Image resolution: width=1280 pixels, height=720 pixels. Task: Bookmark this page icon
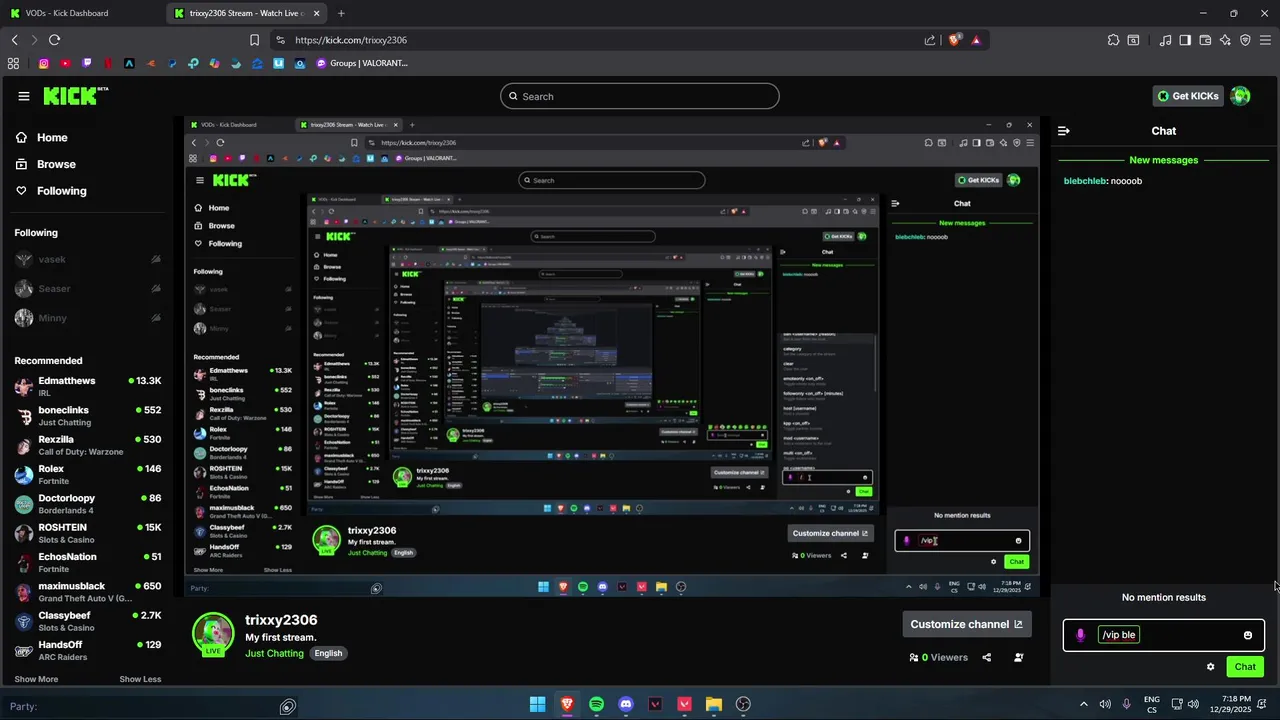(x=254, y=40)
